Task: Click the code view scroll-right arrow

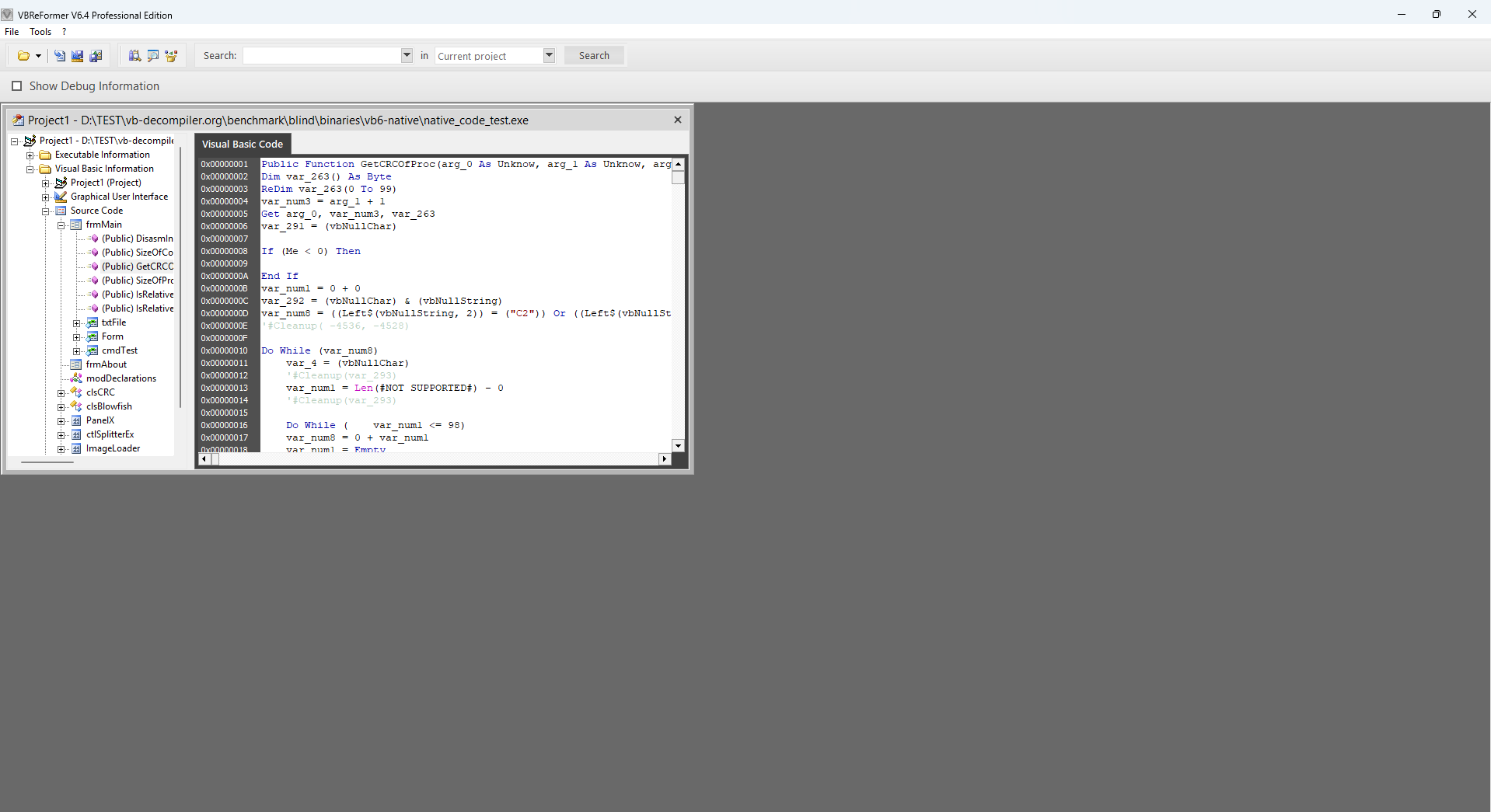Action: click(x=665, y=459)
